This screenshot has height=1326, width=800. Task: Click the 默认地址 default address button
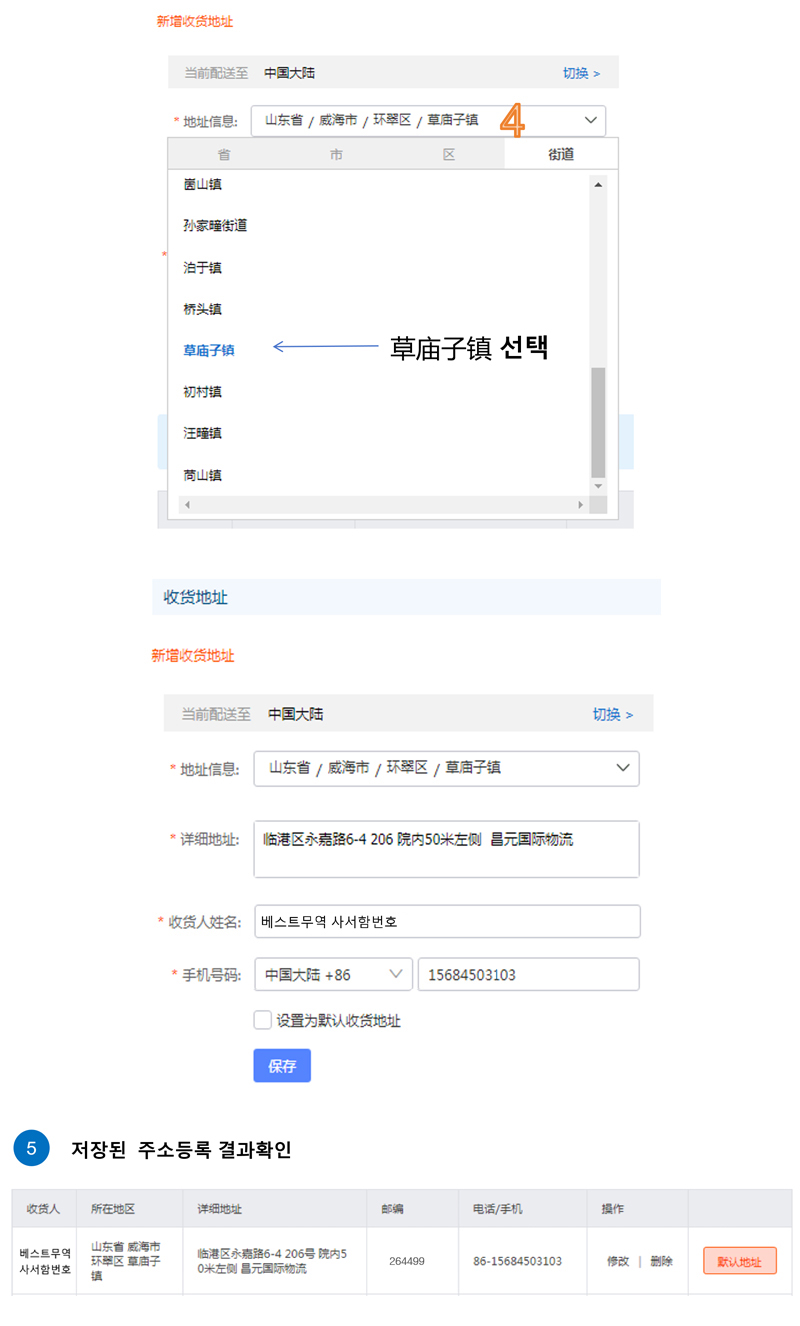(739, 1261)
